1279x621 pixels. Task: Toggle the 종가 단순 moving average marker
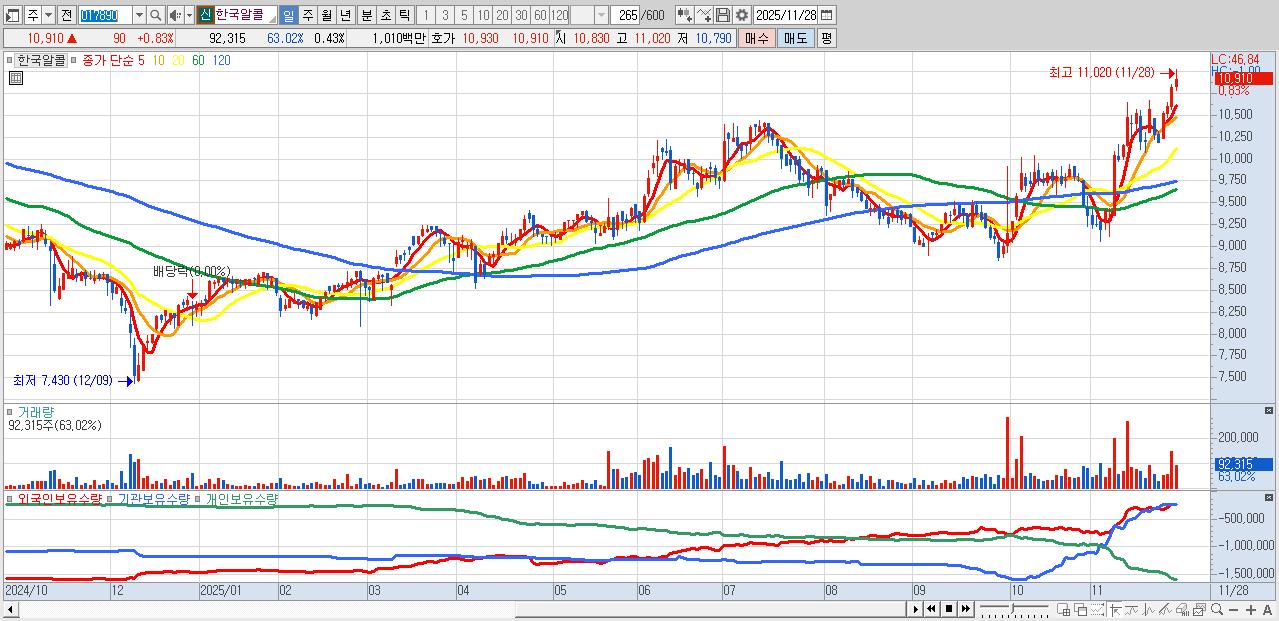pyautogui.click(x=75, y=60)
